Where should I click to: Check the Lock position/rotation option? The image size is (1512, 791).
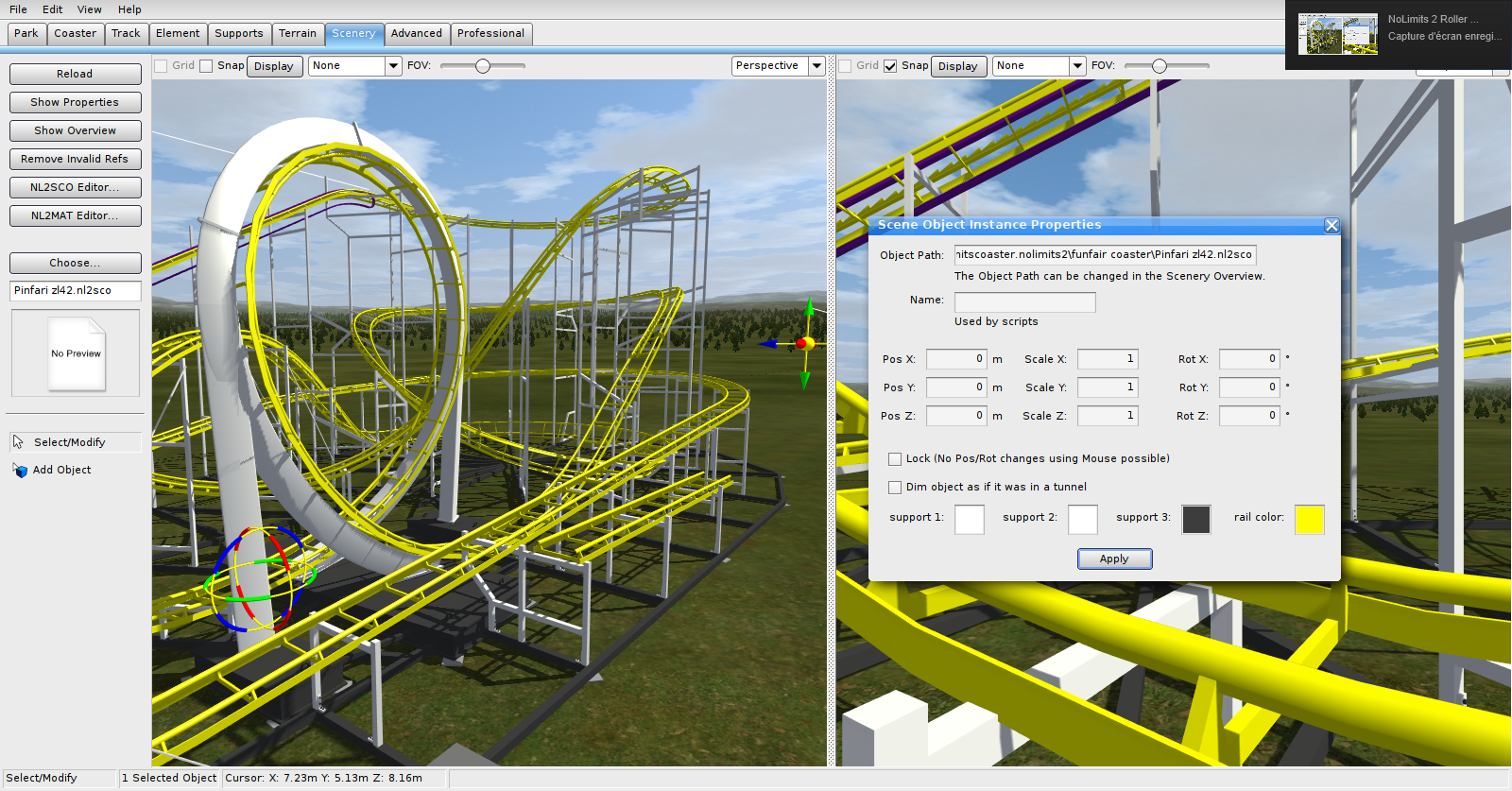pos(895,459)
